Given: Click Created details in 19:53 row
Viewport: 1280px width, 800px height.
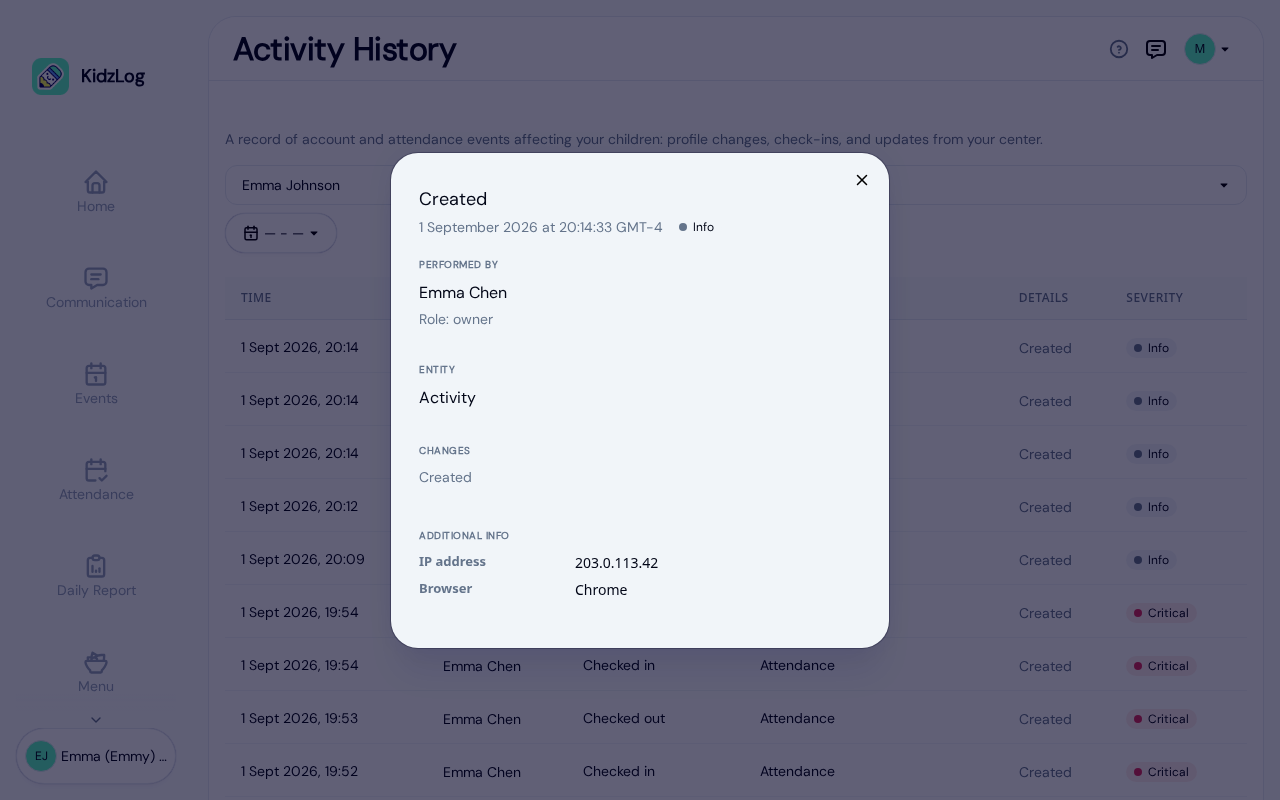Looking at the screenshot, I should [1045, 719].
